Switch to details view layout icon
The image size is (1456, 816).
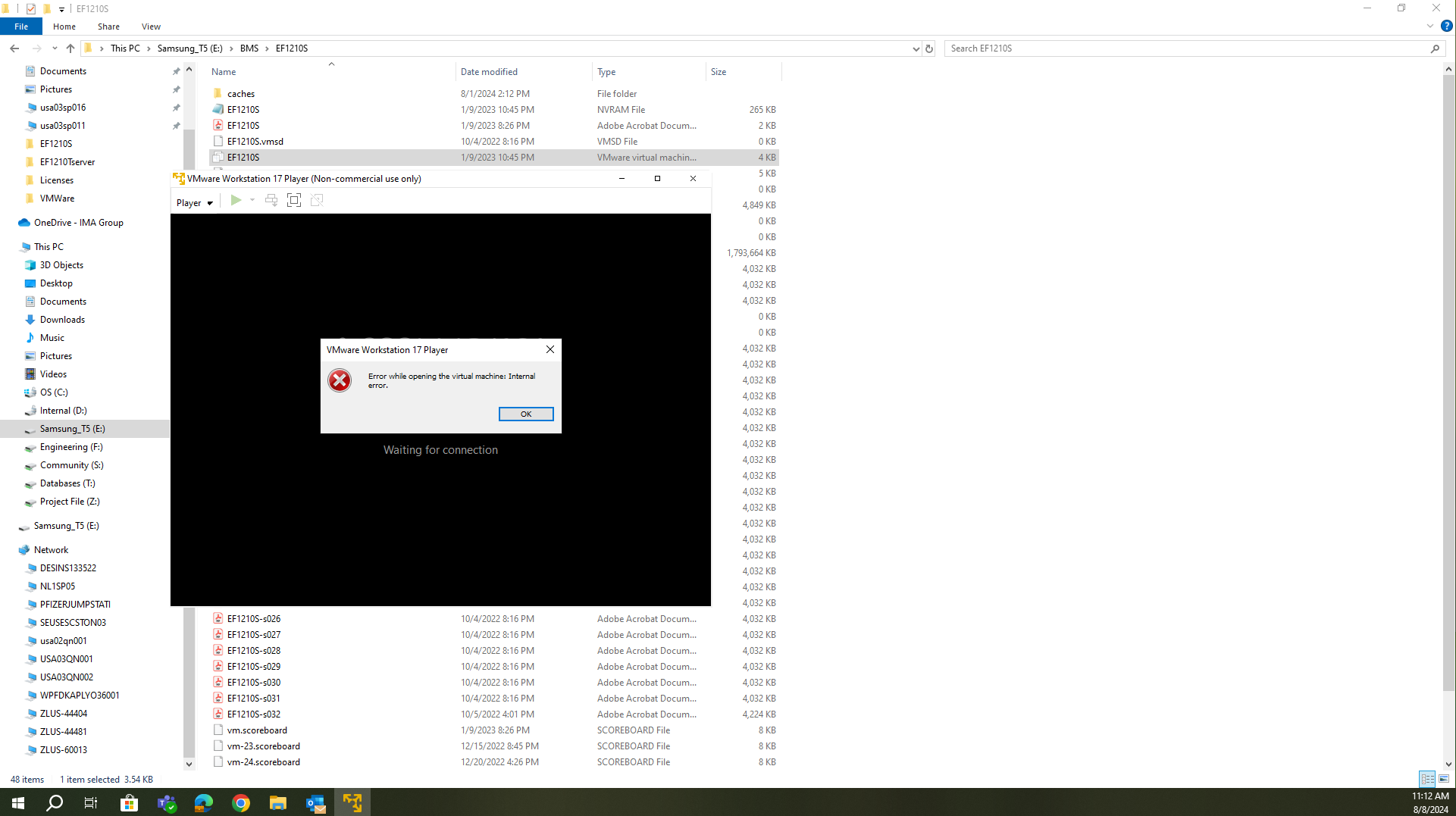click(1427, 779)
